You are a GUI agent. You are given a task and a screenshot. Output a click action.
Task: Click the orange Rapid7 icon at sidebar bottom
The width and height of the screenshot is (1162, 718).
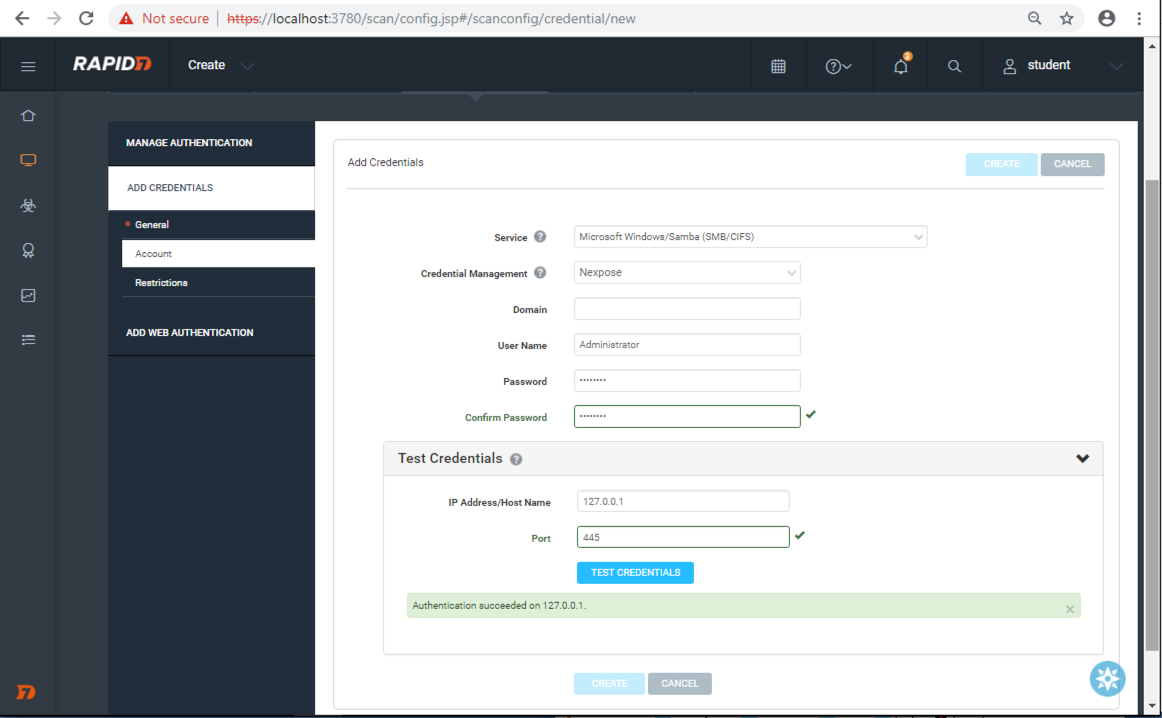click(26, 691)
